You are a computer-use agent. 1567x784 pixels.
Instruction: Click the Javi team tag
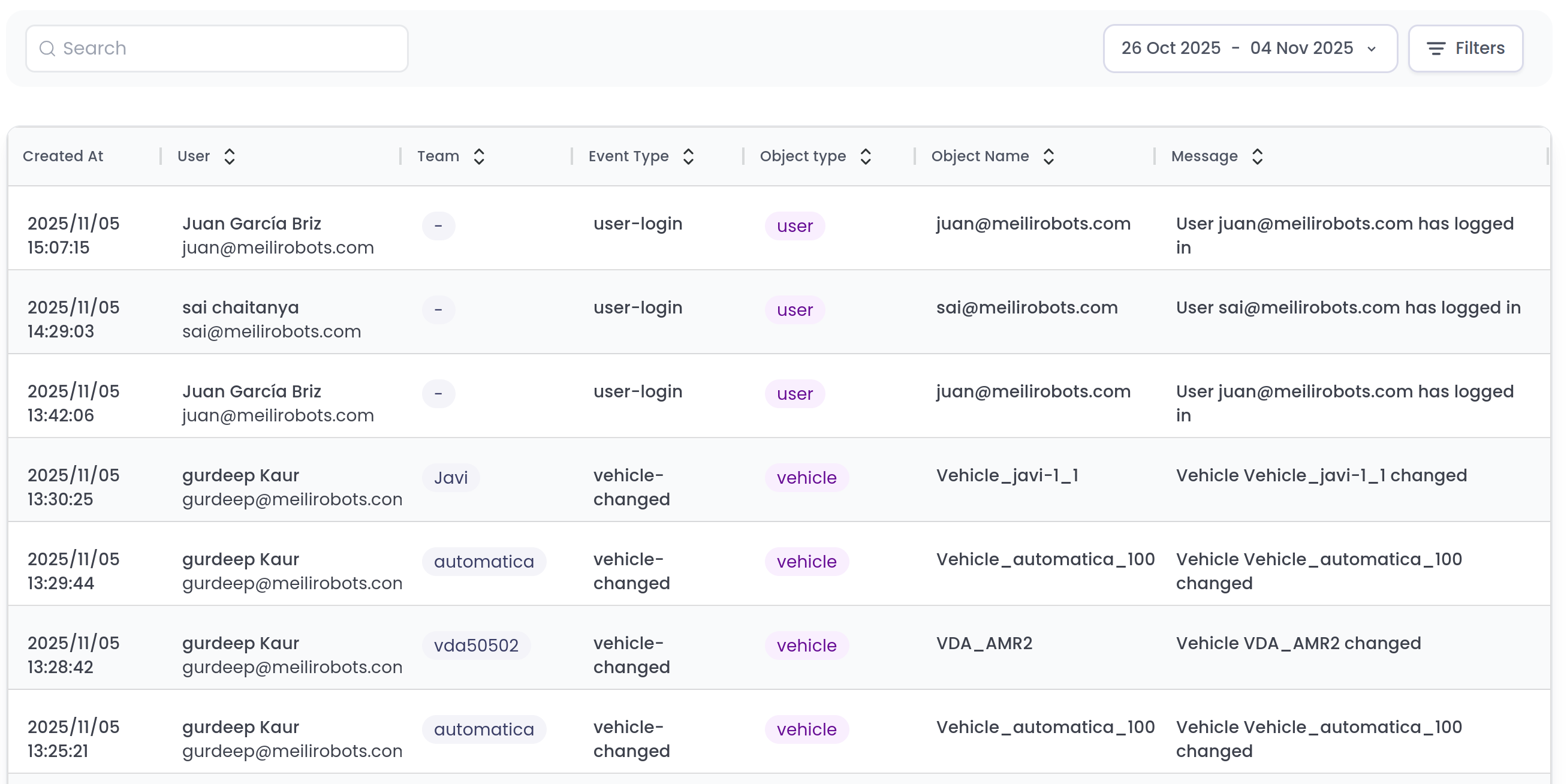pyautogui.click(x=450, y=478)
